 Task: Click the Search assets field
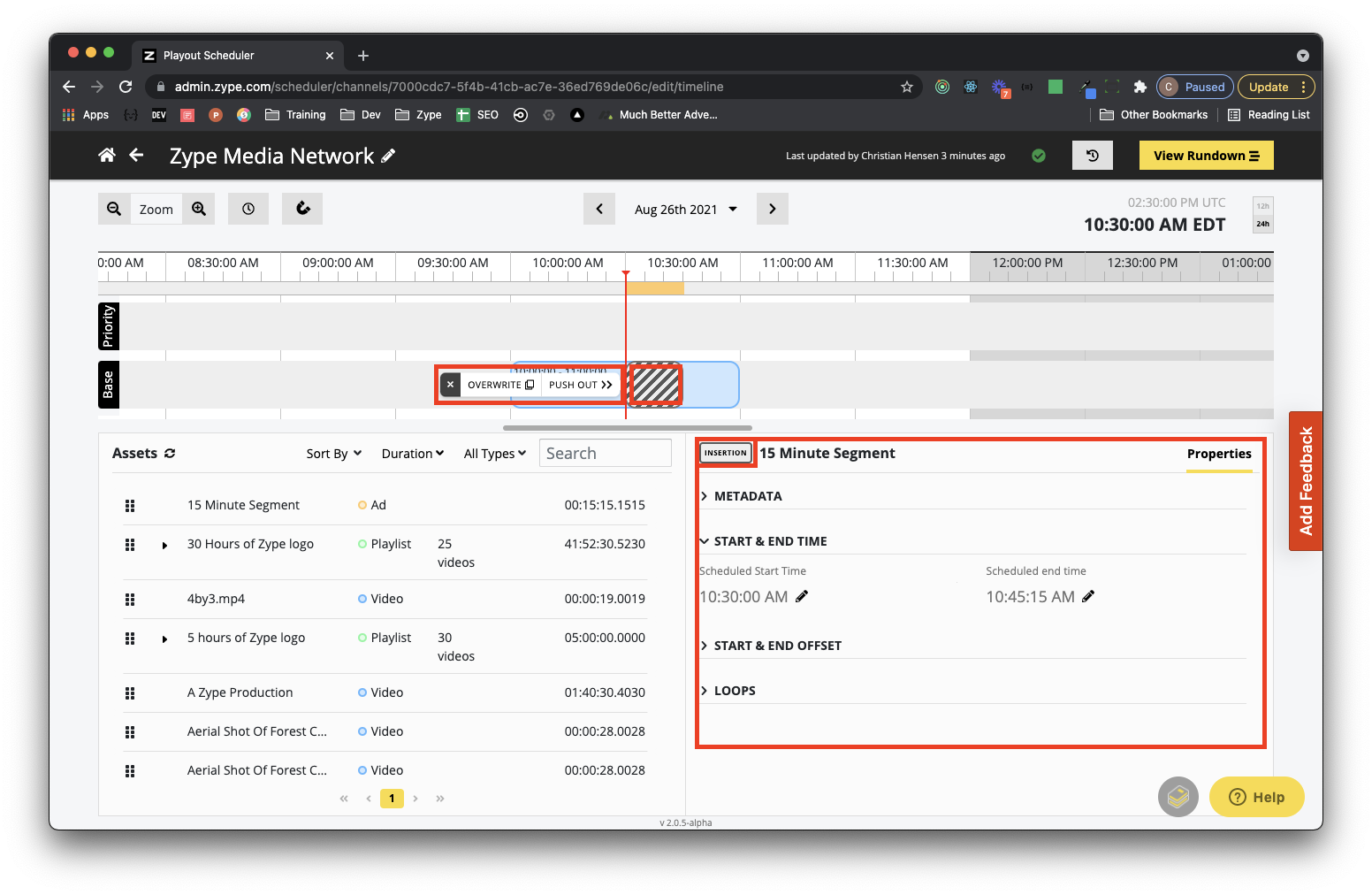[605, 453]
